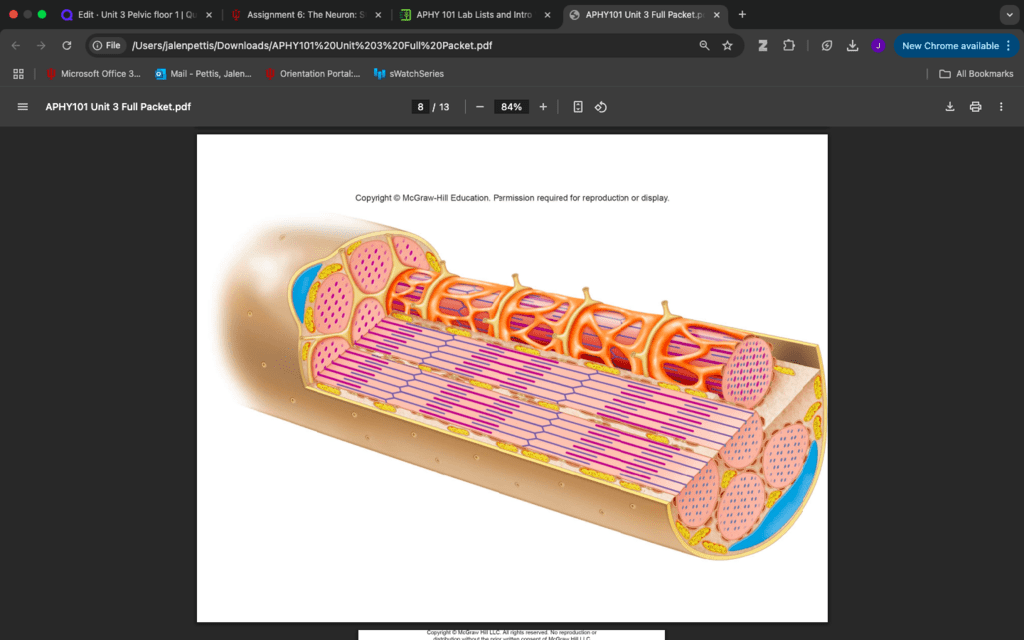
Task: Open the Orientation Portal bookmark
Action: pos(313,74)
